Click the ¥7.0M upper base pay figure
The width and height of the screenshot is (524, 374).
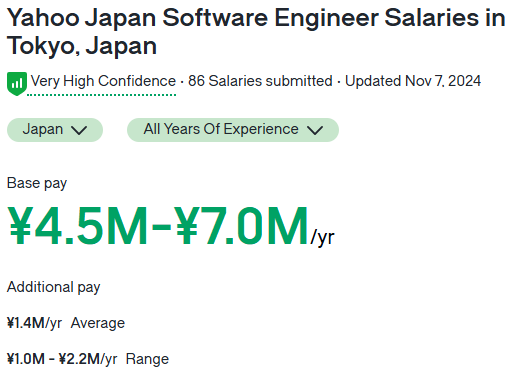[241, 226]
